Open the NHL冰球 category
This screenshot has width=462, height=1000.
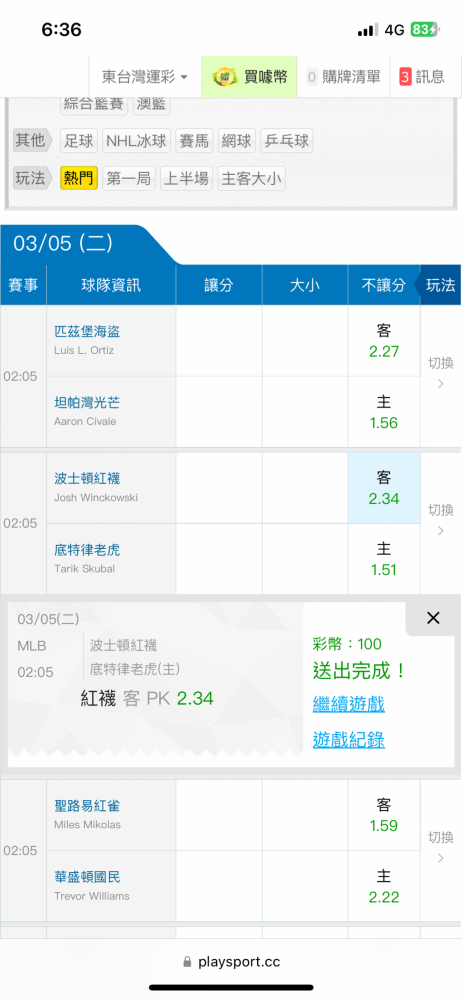[137, 141]
